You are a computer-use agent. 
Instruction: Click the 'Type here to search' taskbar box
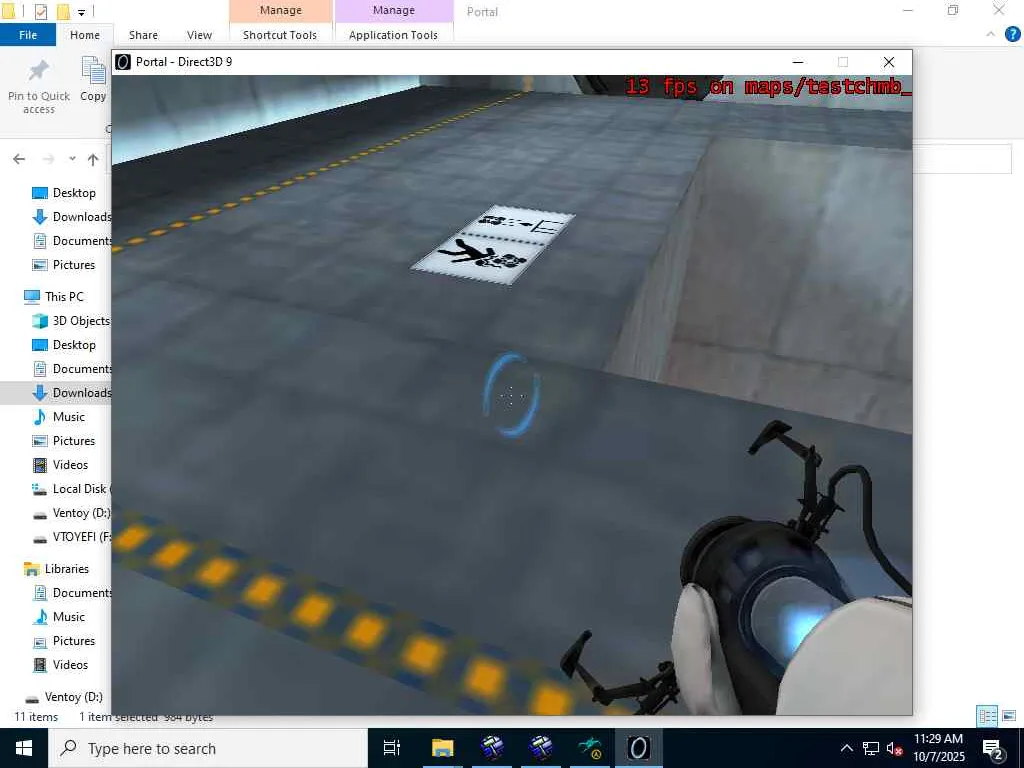[x=208, y=748]
